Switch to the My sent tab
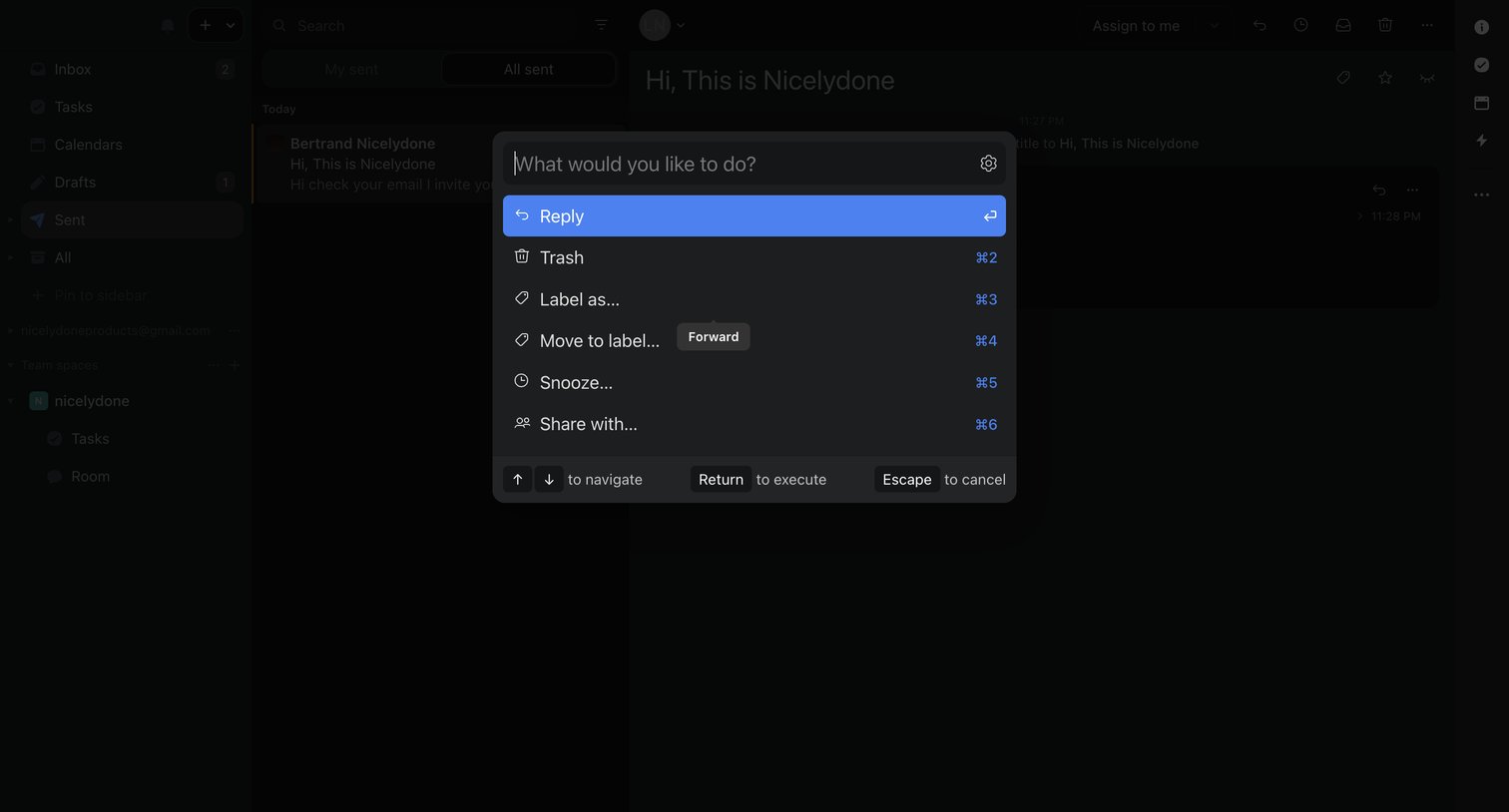Image resolution: width=1509 pixels, height=812 pixels. coord(351,69)
